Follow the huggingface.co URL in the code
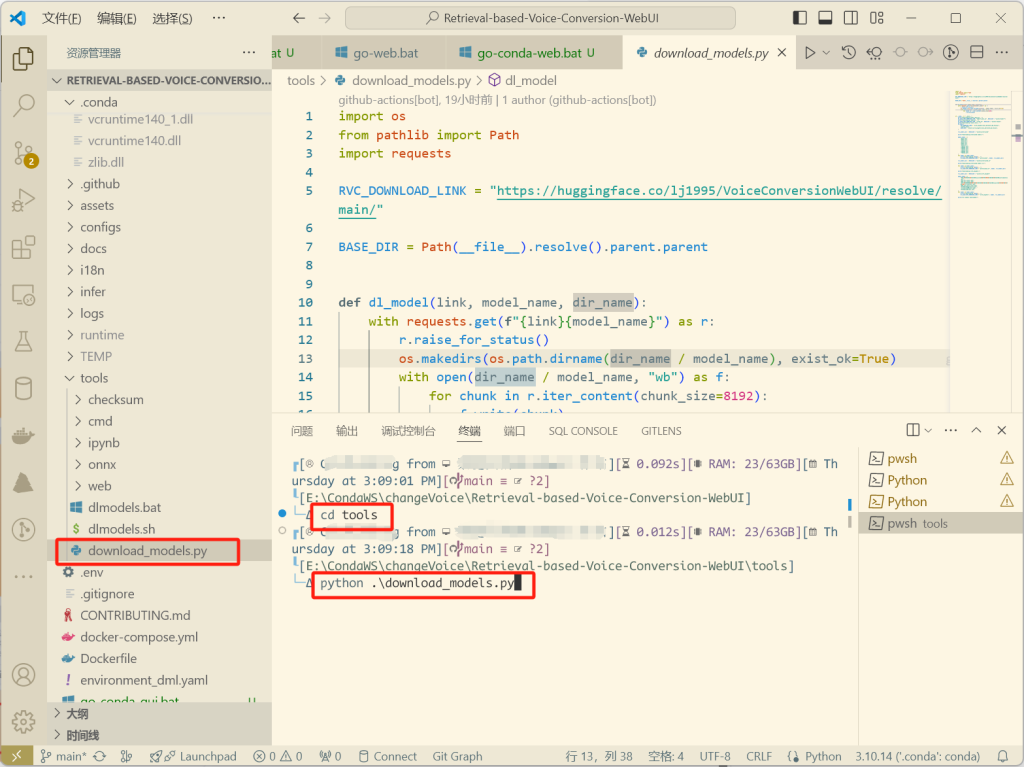Image resolution: width=1024 pixels, height=767 pixels. (x=718, y=191)
